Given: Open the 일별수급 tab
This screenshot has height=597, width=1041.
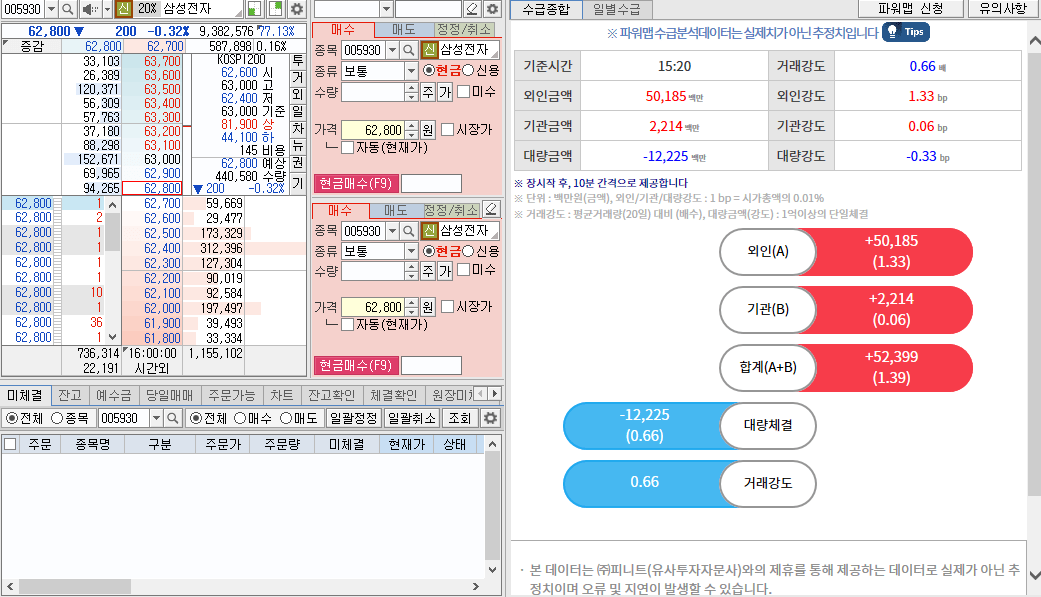Looking at the screenshot, I should (617, 9).
